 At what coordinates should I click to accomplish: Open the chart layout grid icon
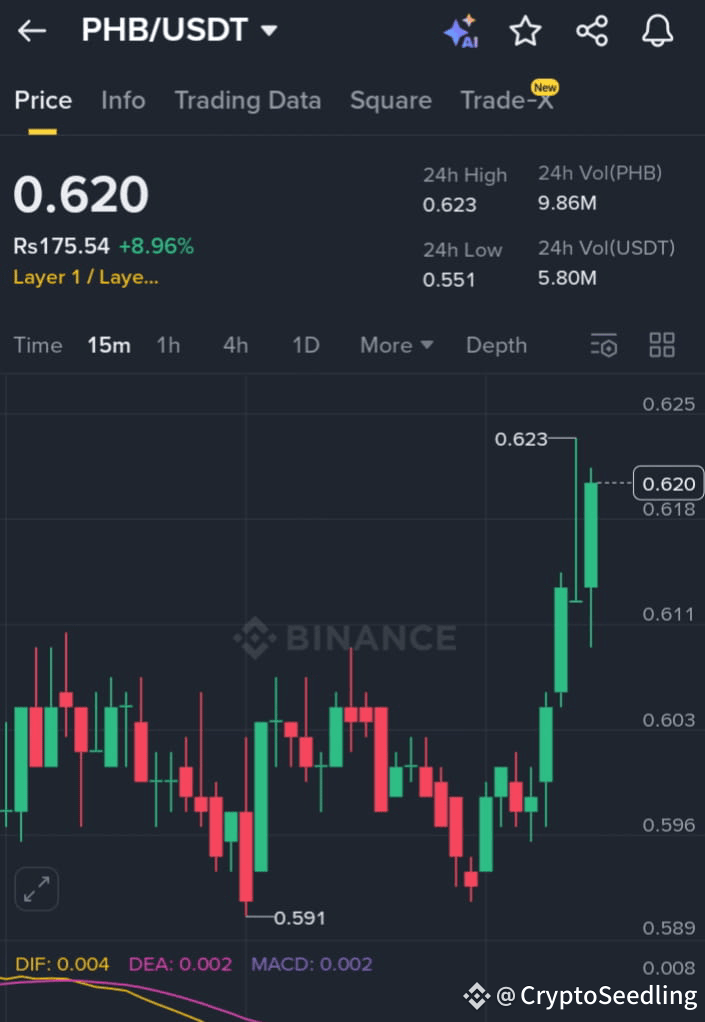coord(662,345)
